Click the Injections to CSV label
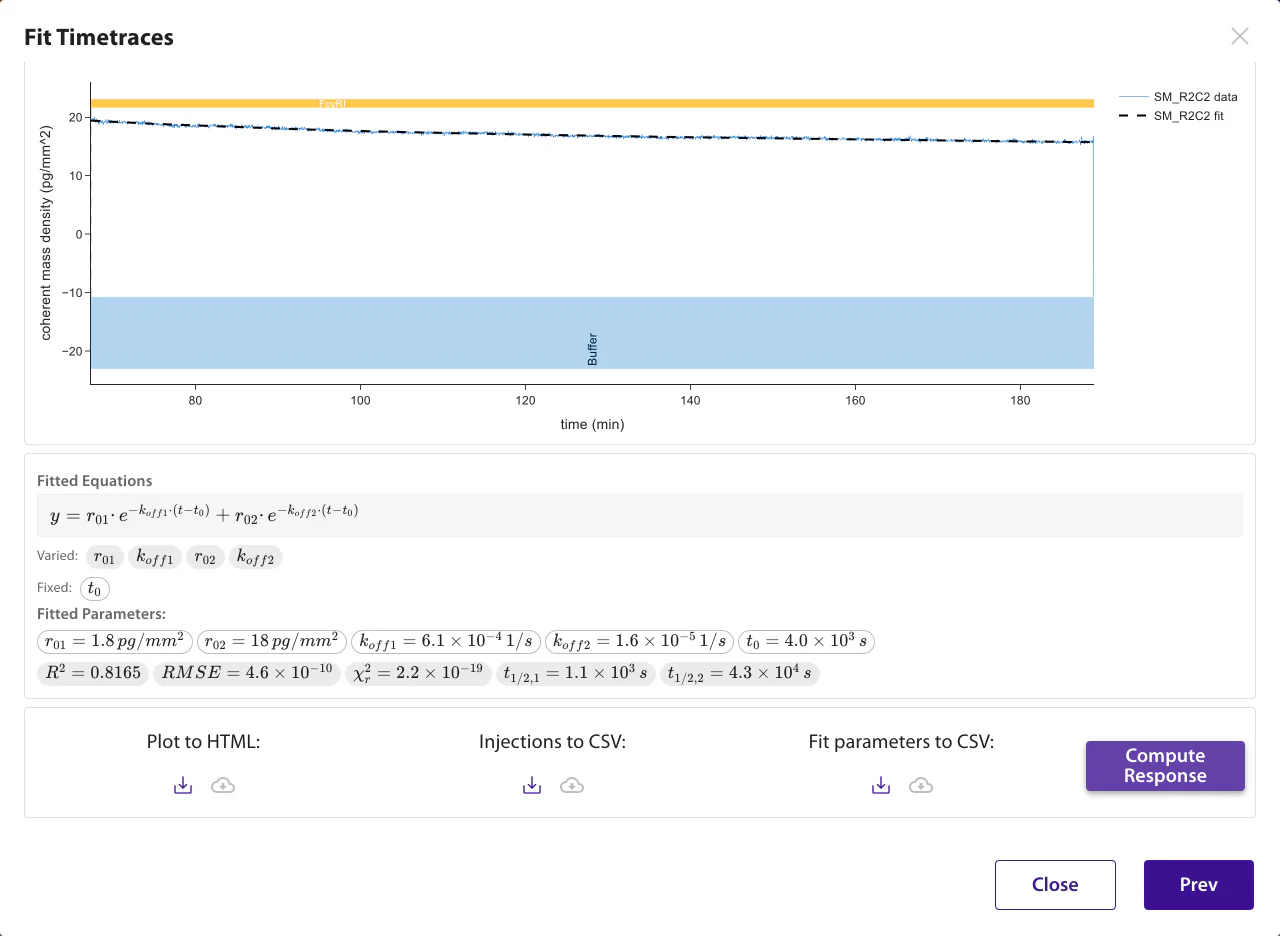1280x936 pixels. pos(552,742)
